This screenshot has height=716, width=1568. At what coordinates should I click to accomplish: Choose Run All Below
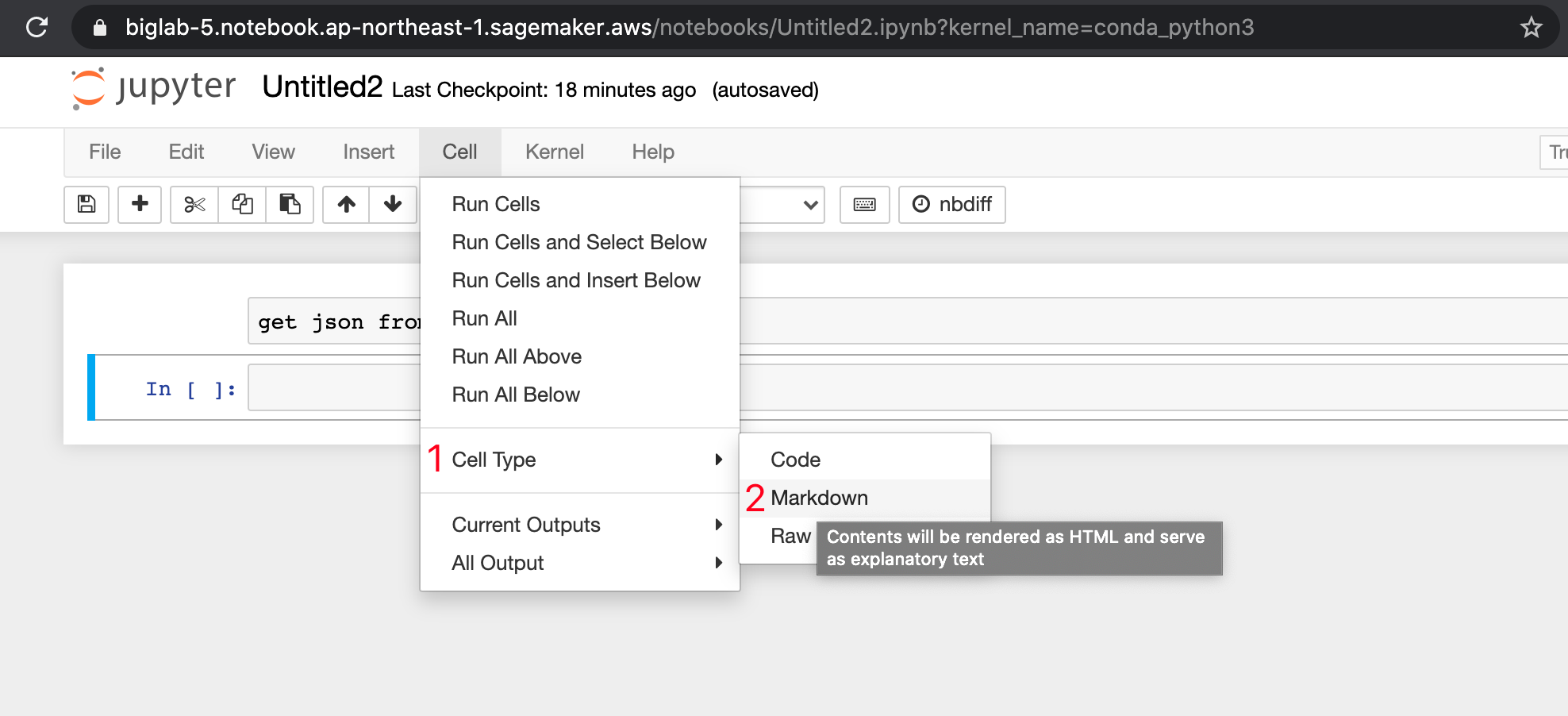point(580,395)
